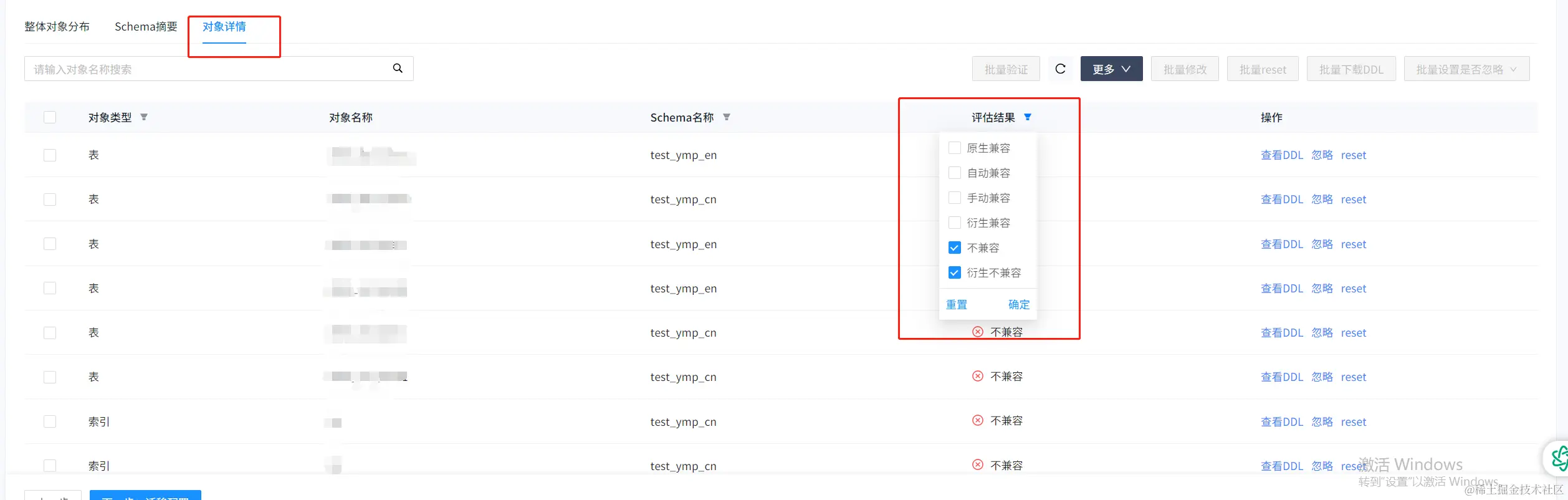Switch to 整体对象分布 tab
Image resolution: width=1568 pixels, height=500 pixels.
(57, 27)
